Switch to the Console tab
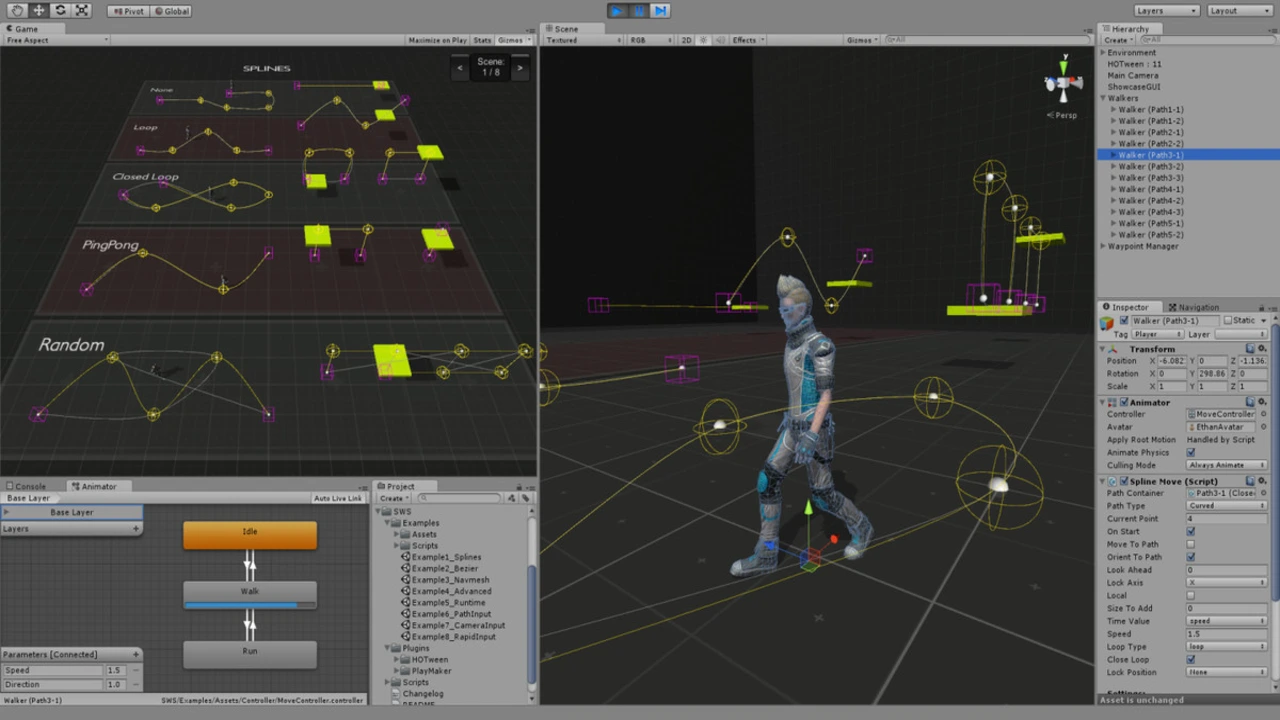Image resolution: width=1280 pixels, height=720 pixels. (x=30, y=487)
